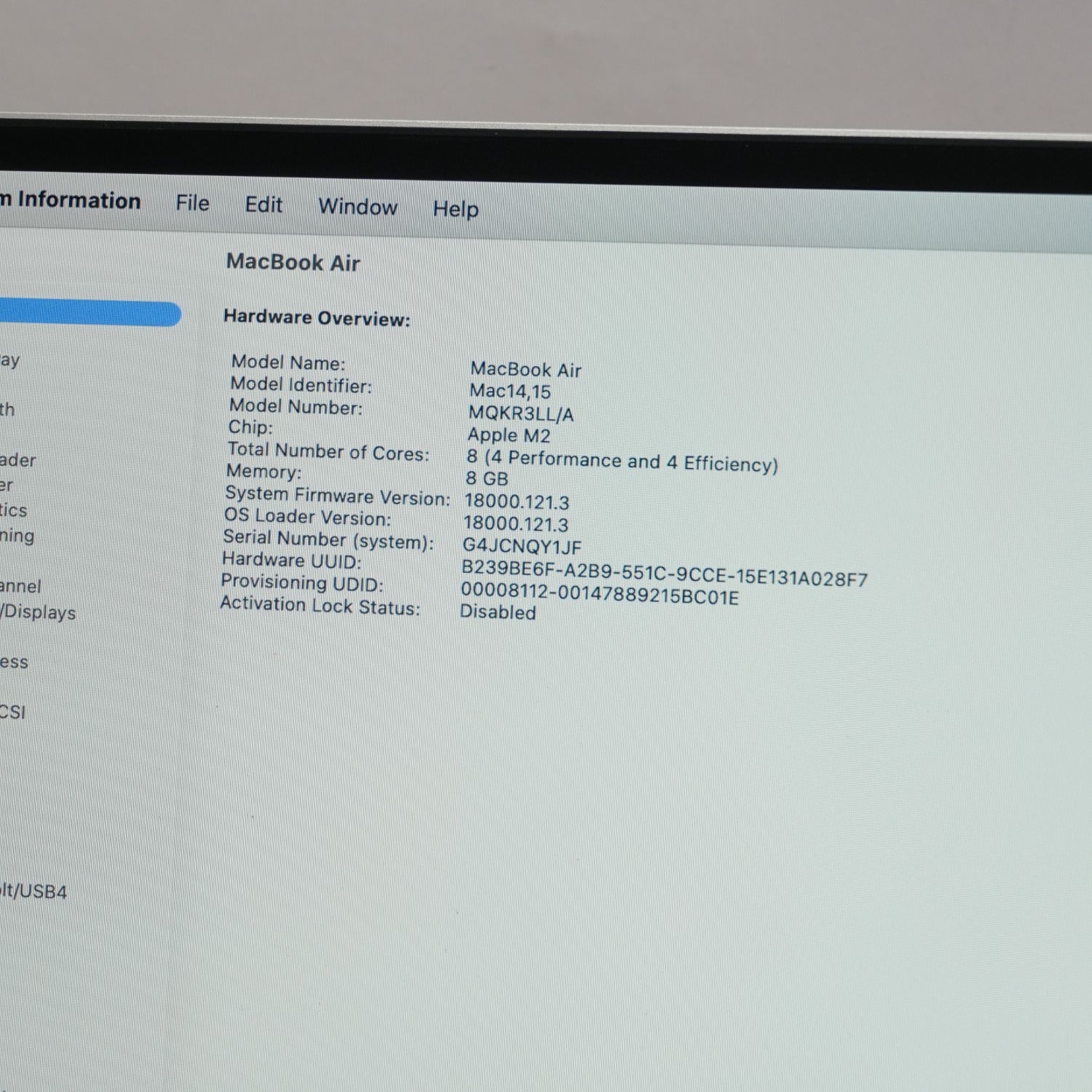
Task: Click the Total Number of Cores label
Action: point(328,451)
